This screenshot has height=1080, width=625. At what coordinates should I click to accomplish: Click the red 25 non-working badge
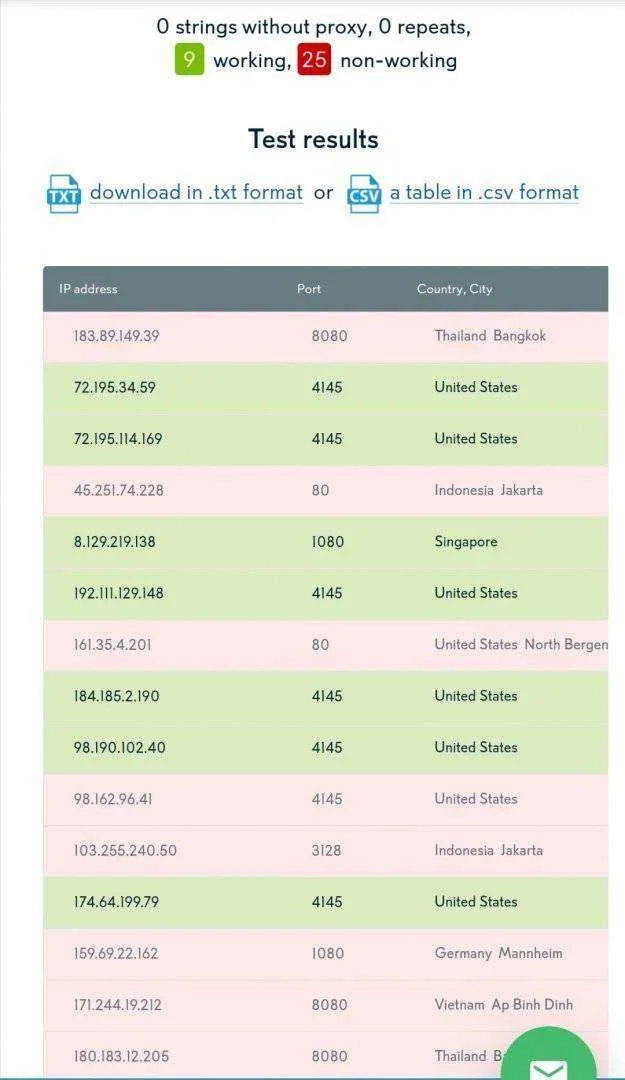coord(314,60)
